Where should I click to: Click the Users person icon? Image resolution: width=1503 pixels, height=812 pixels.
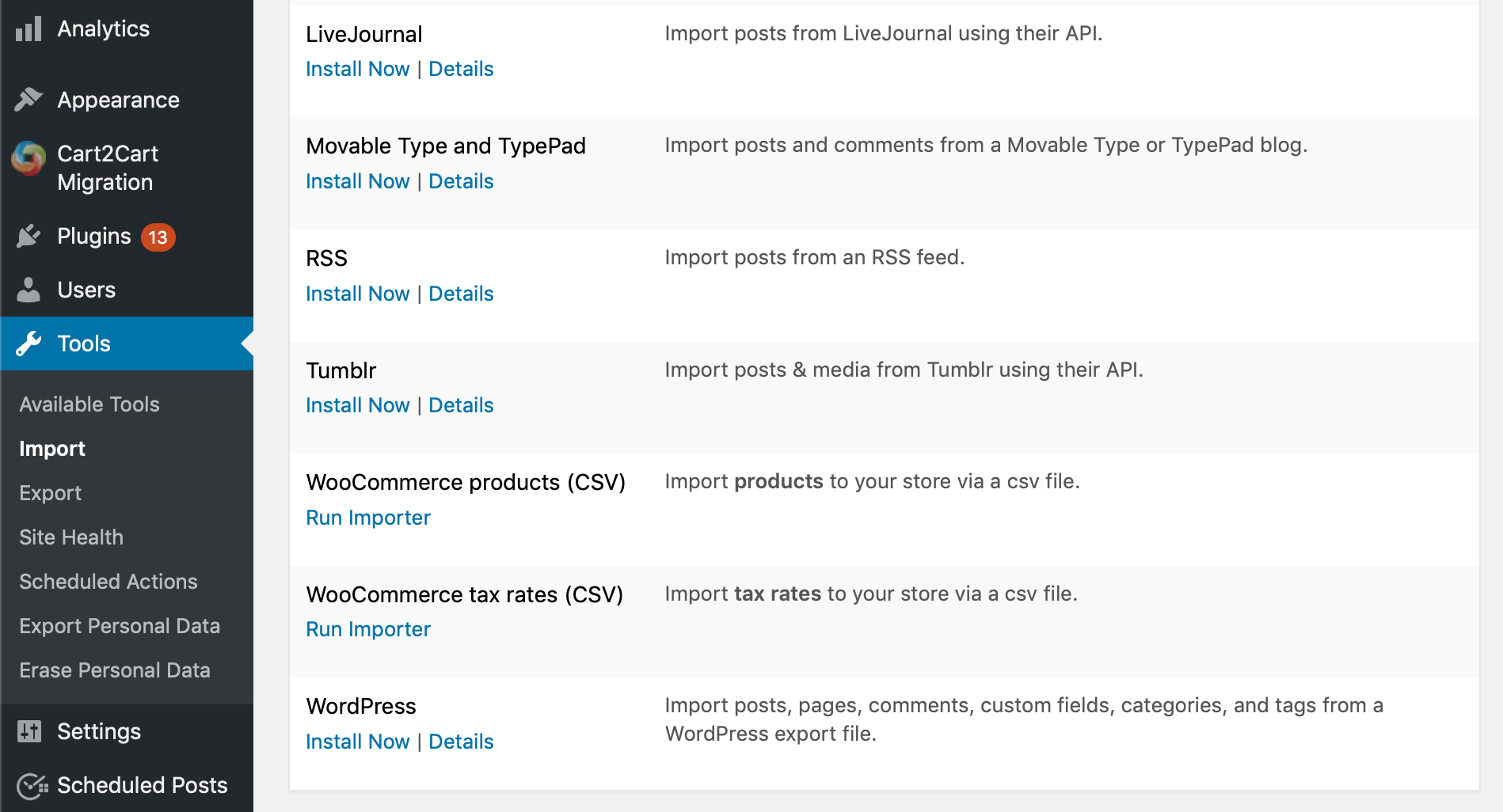(x=29, y=290)
